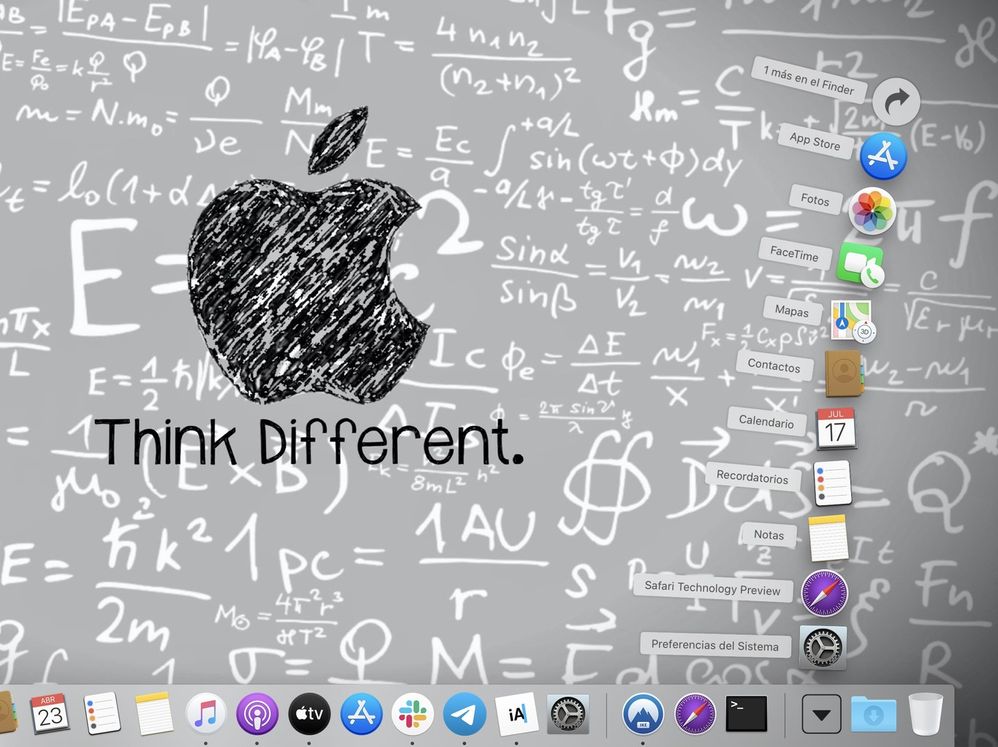Collapse the stack using the Dock arrow icon
This screenshot has height=747, width=998.
click(822, 714)
